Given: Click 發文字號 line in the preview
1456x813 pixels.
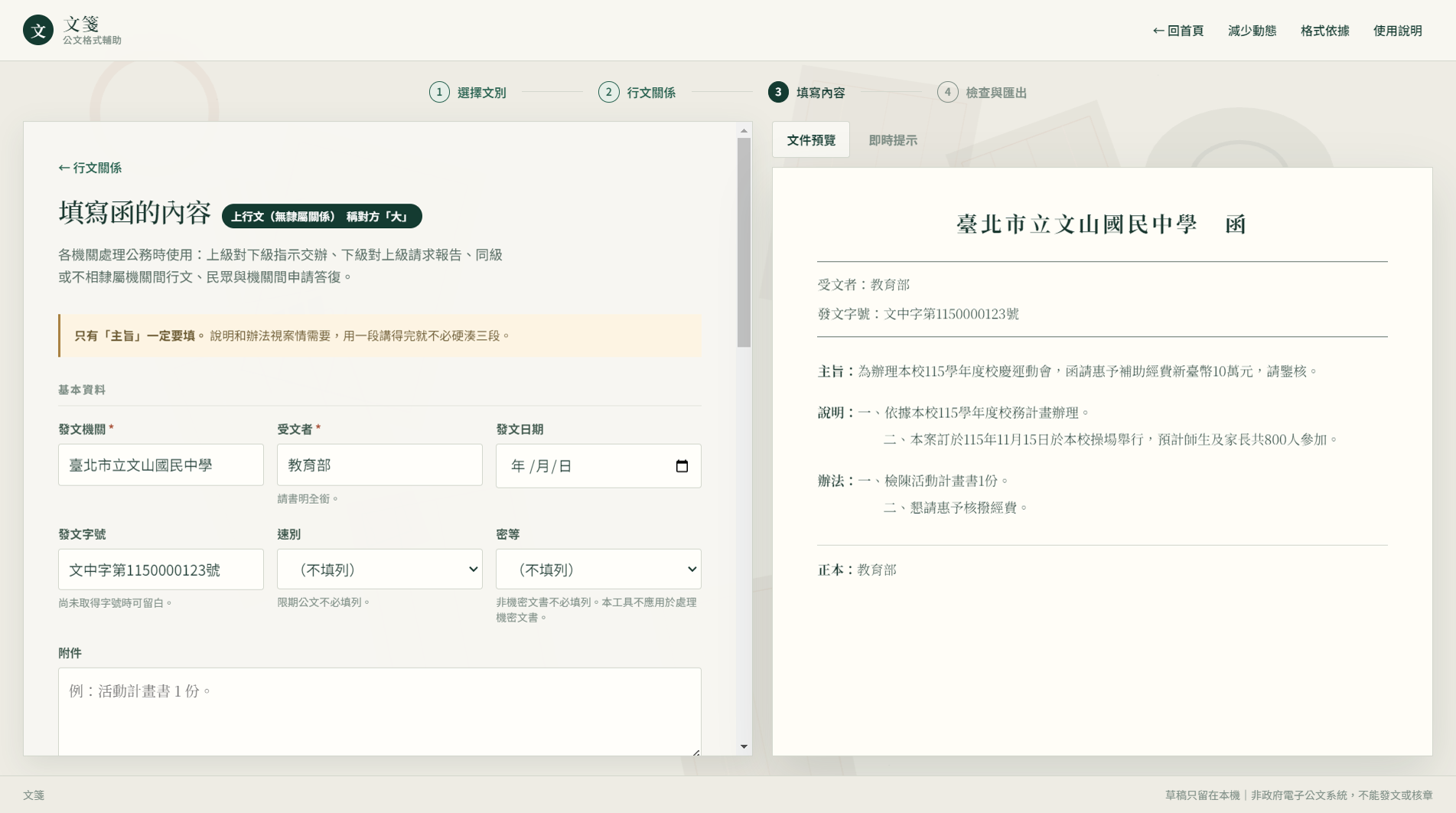Looking at the screenshot, I should (x=918, y=314).
